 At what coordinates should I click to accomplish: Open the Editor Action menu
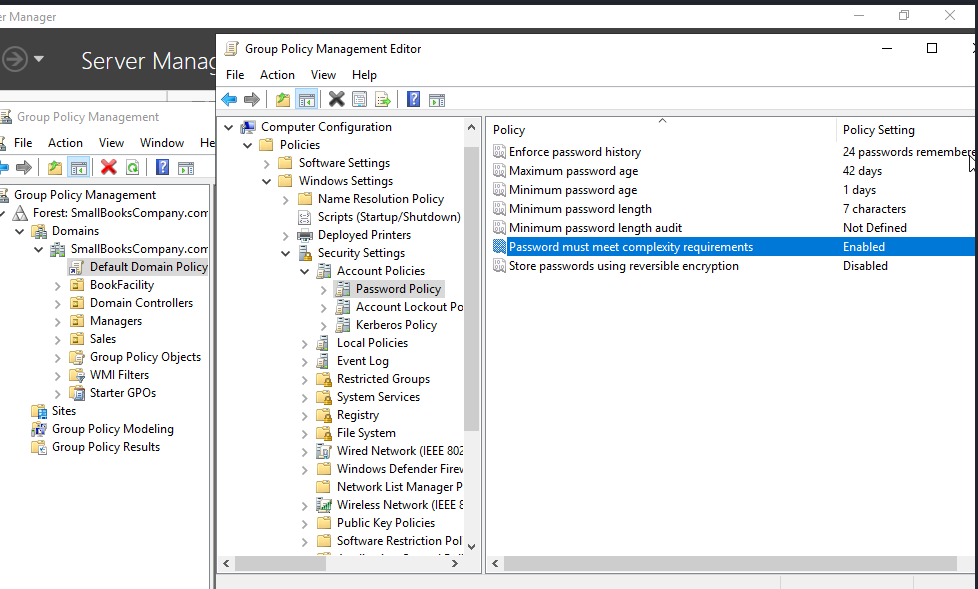(278, 75)
